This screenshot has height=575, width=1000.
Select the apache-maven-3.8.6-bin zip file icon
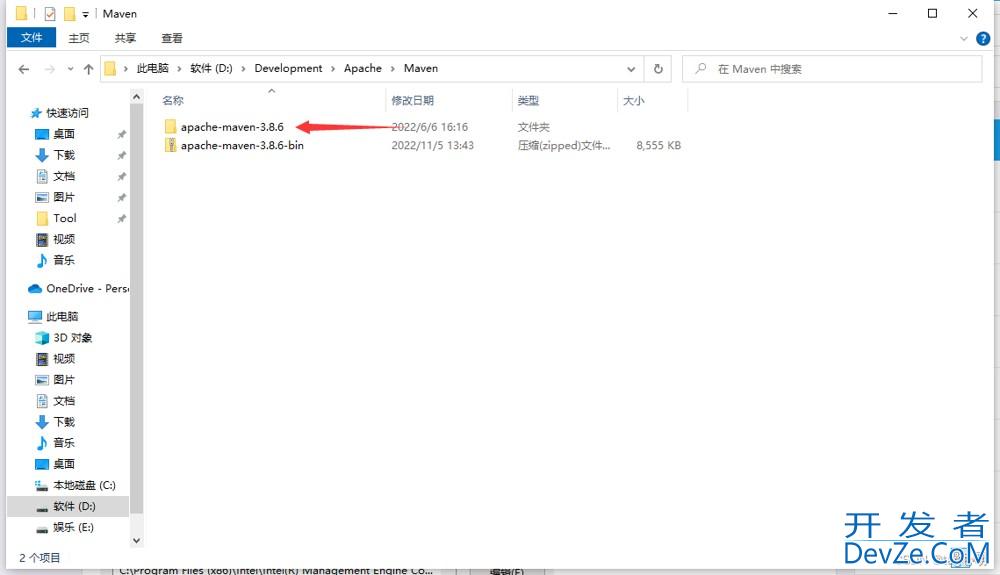click(170, 145)
